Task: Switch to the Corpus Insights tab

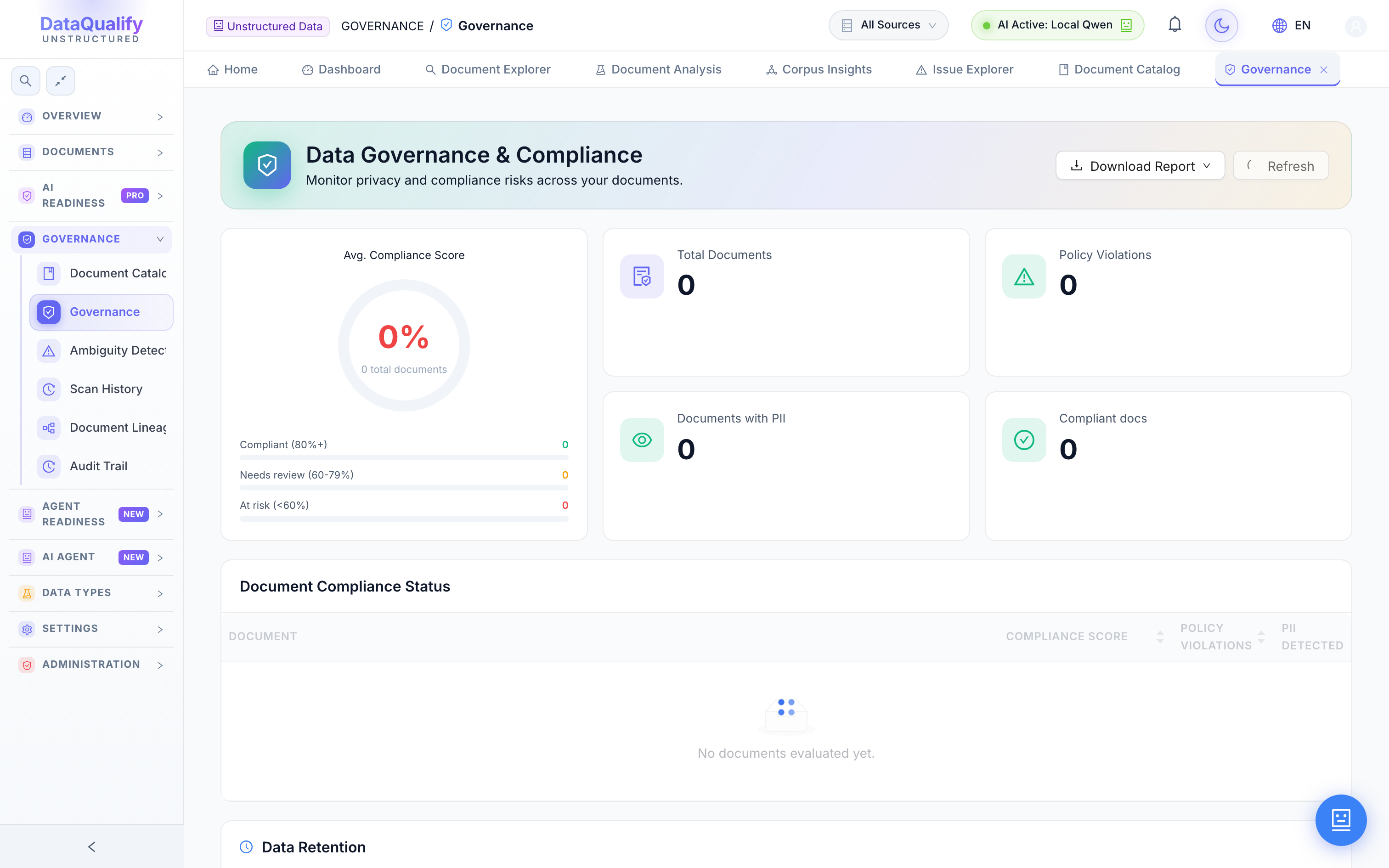Action: [819, 69]
